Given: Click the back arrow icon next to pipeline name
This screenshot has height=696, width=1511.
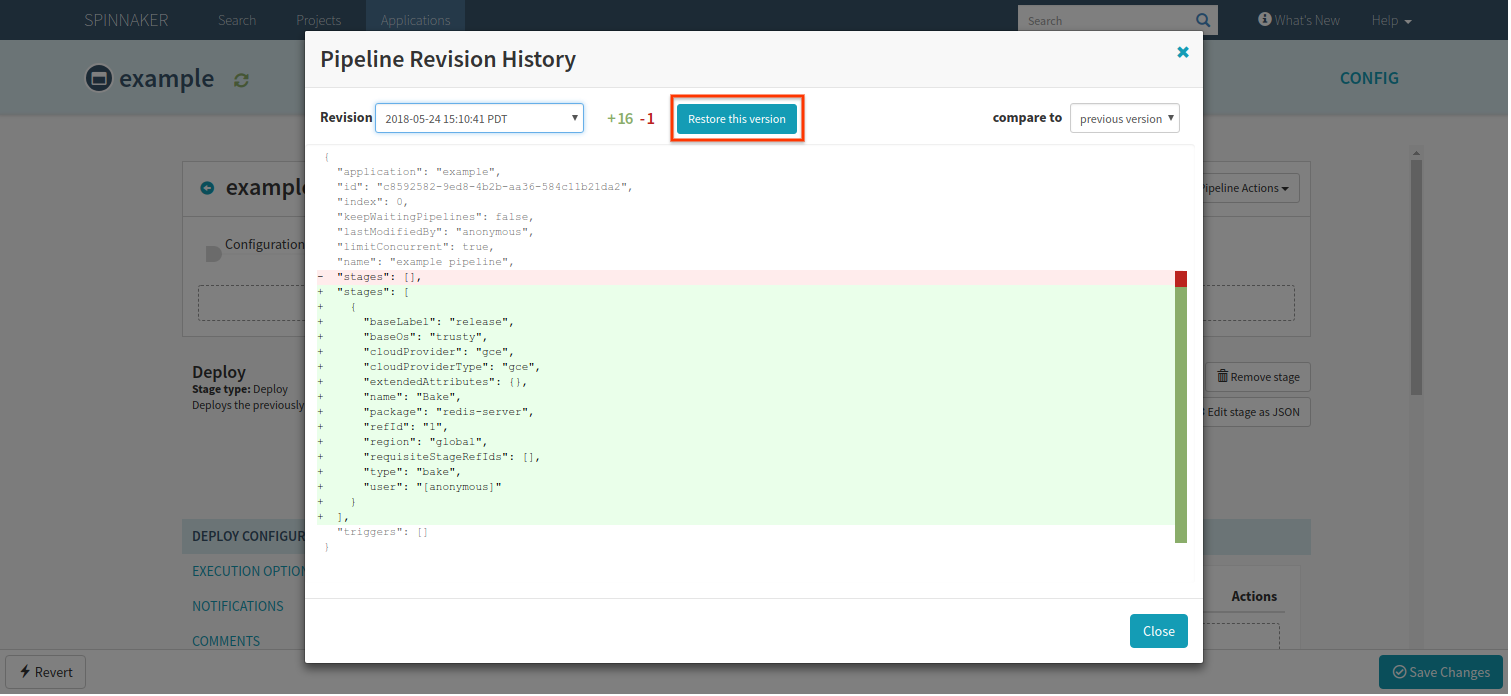Looking at the screenshot, I should (207, 188).
